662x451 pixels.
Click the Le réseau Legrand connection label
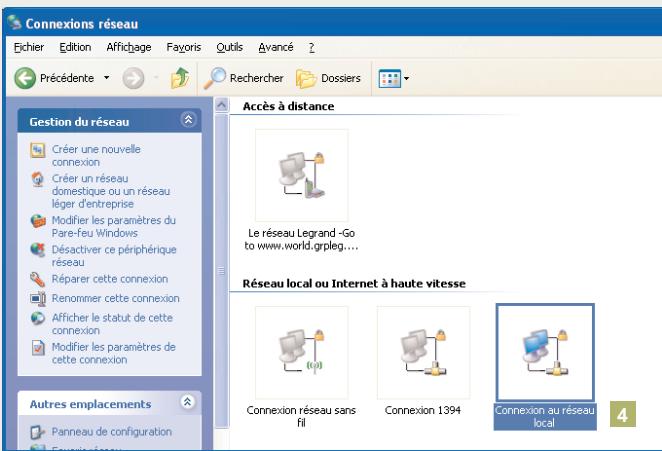click(x=301, y=239)
